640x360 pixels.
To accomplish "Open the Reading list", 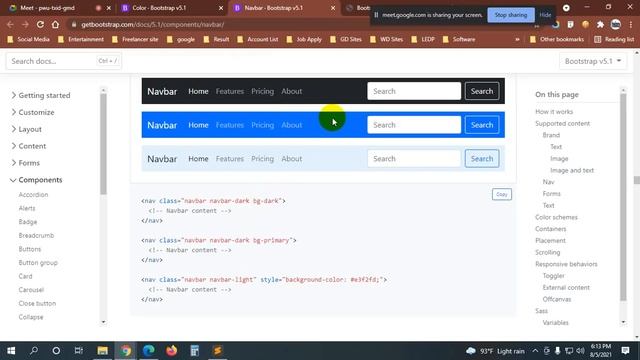I will pyautogui.click(x=614, y=40).
